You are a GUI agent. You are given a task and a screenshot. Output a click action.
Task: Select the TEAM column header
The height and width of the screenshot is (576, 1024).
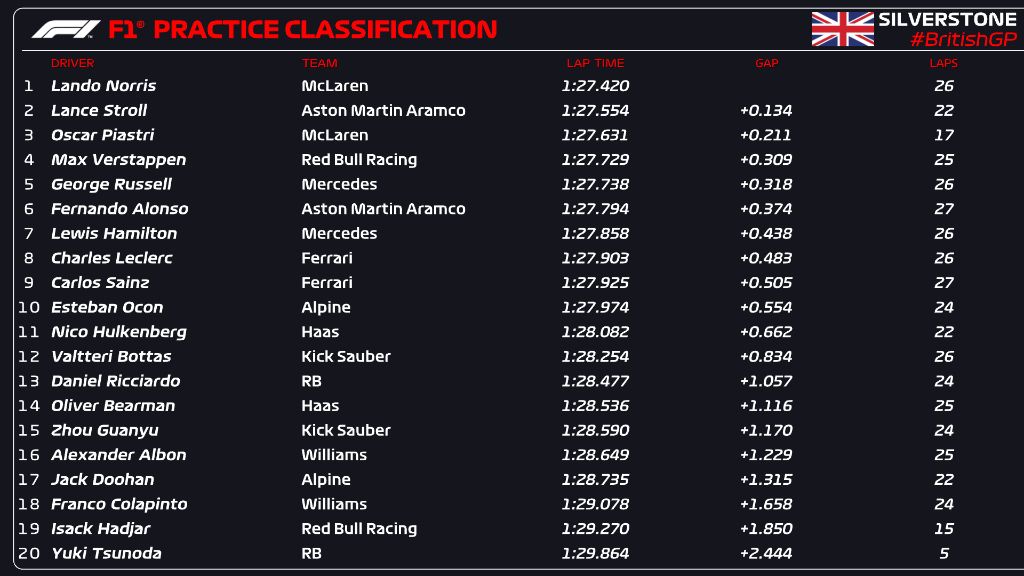[320, 63]
